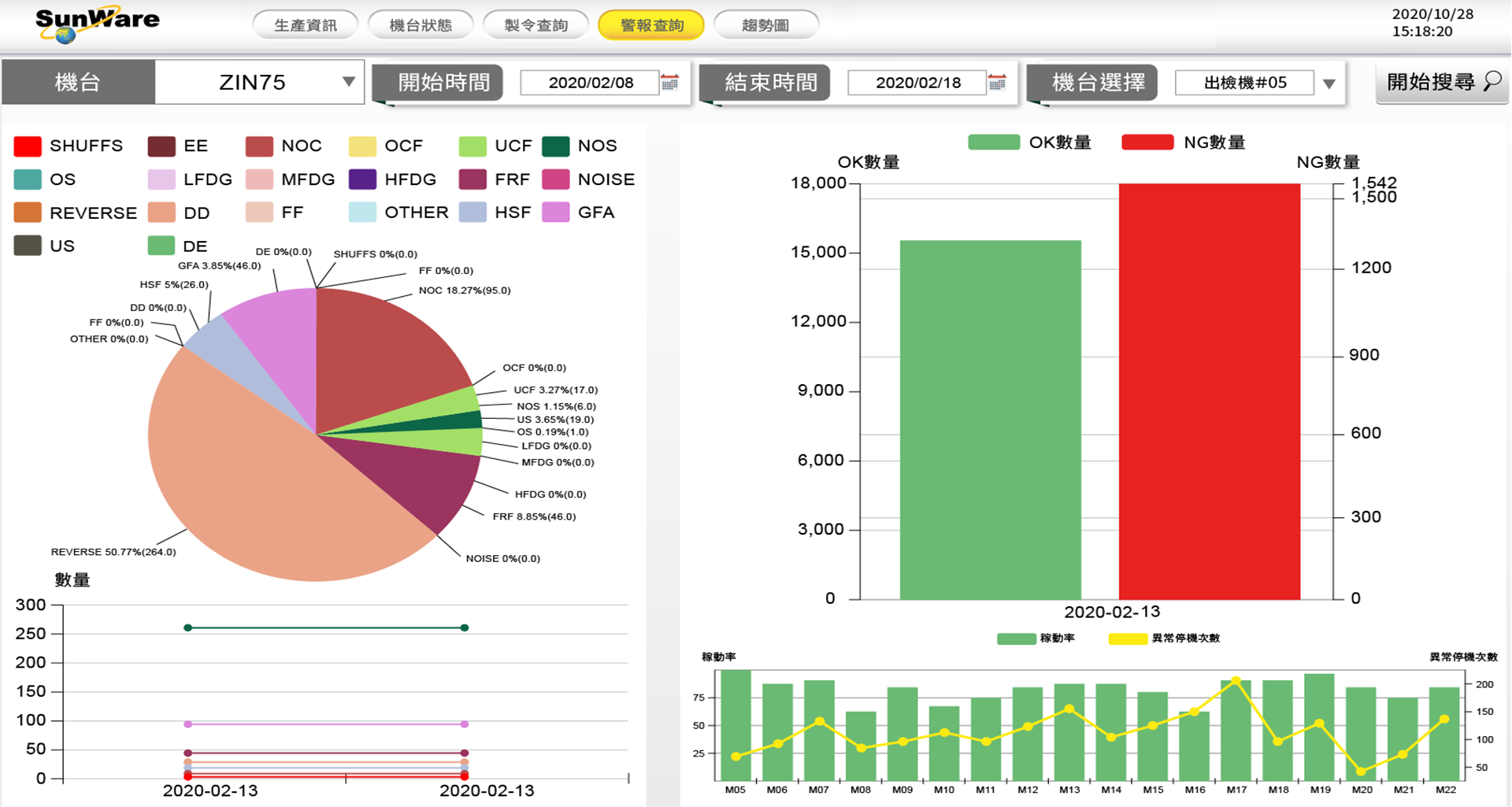Toggle the LFDG legend swatch

point(161,180)
